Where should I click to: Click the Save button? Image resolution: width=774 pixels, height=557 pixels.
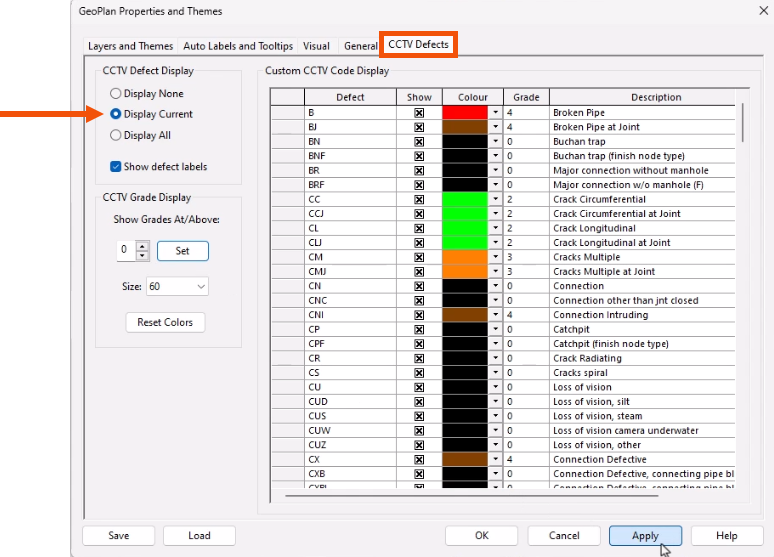click(118, 536)
